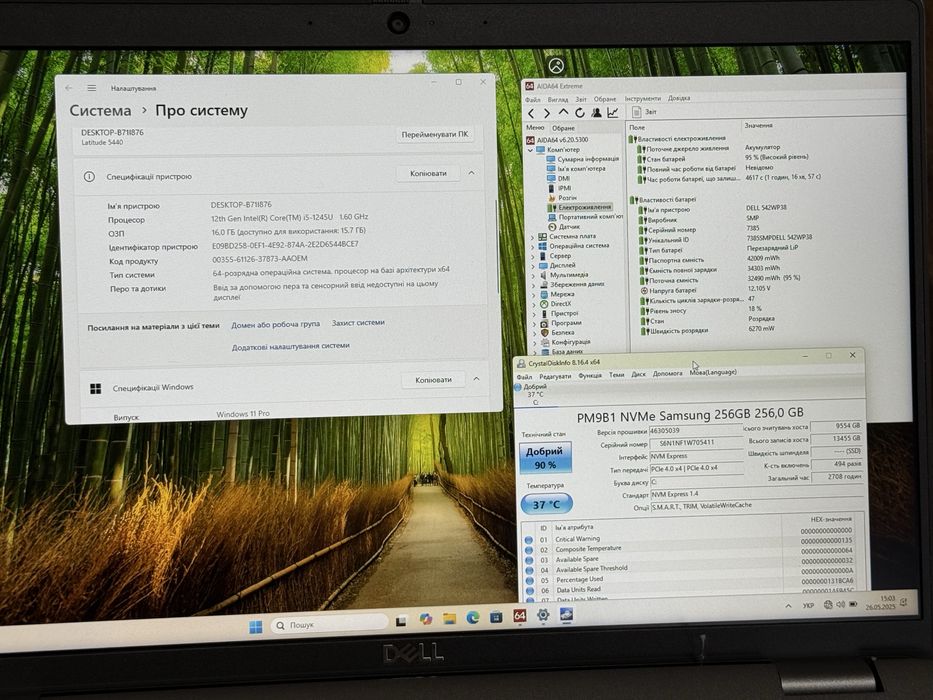
Task: Open AIDA64 Вигляд menu
Action: tap(558, 99)
